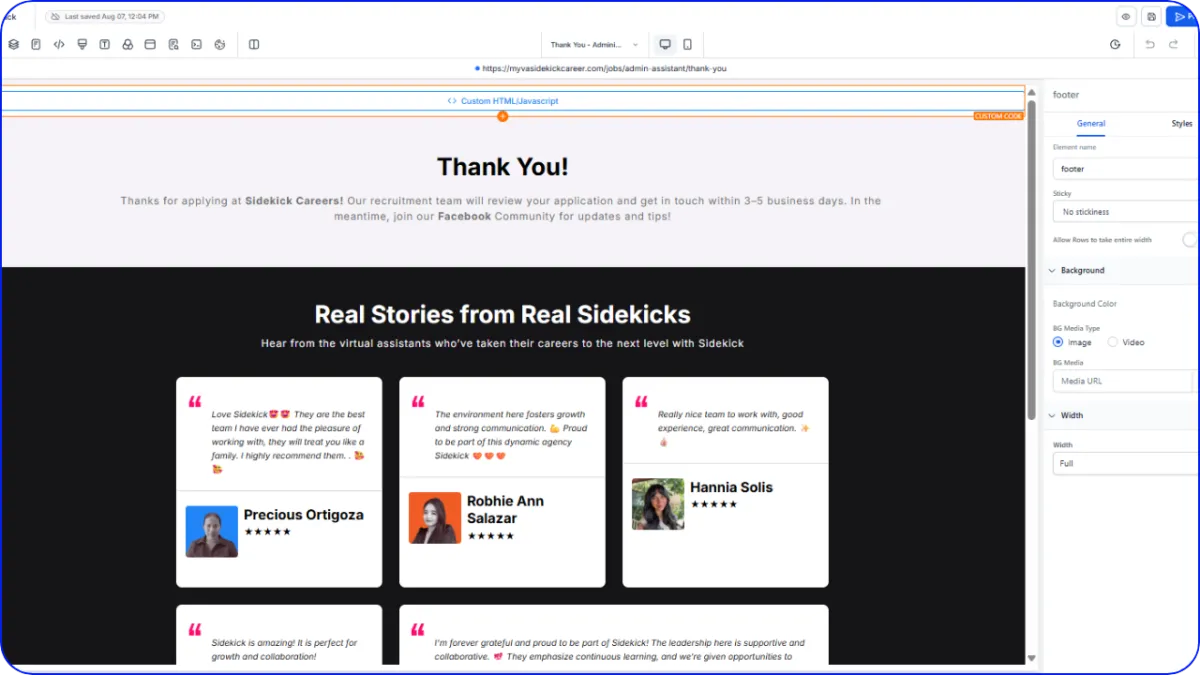This screenshot has height=675, width=1200.
Task: Open the document search icon
Action: click(x=174, y=44)
